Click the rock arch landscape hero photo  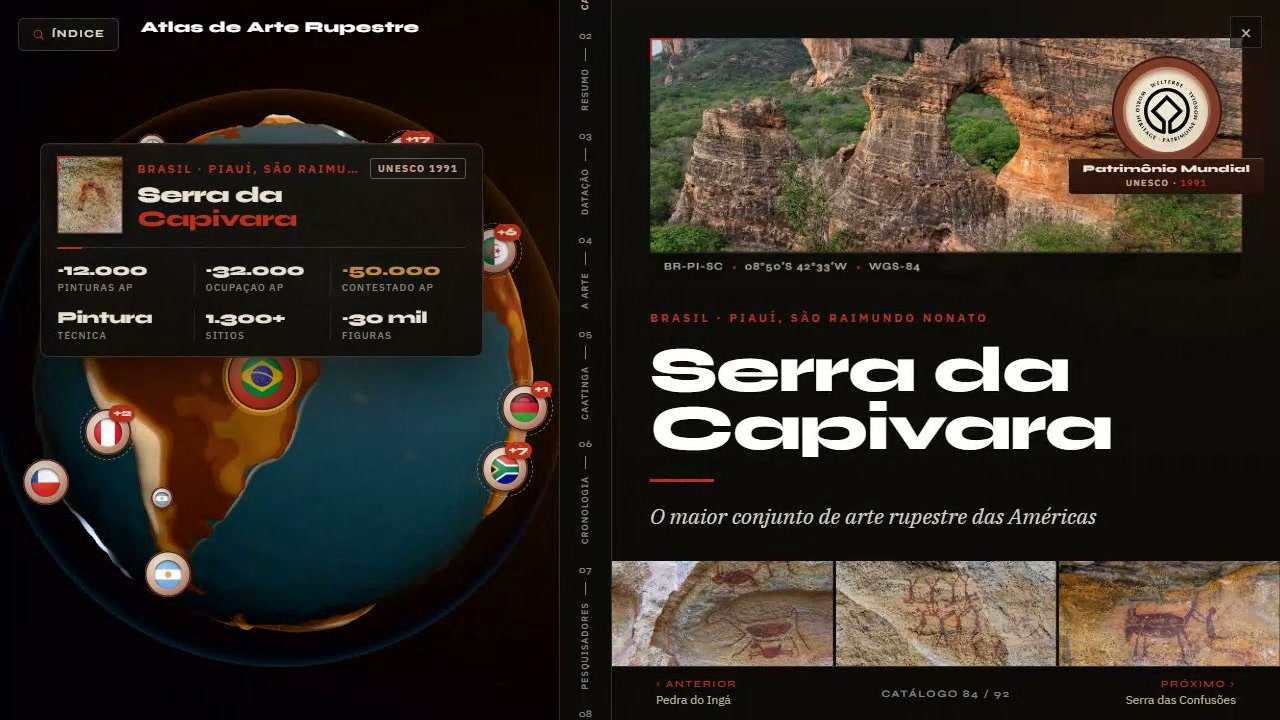946,145
